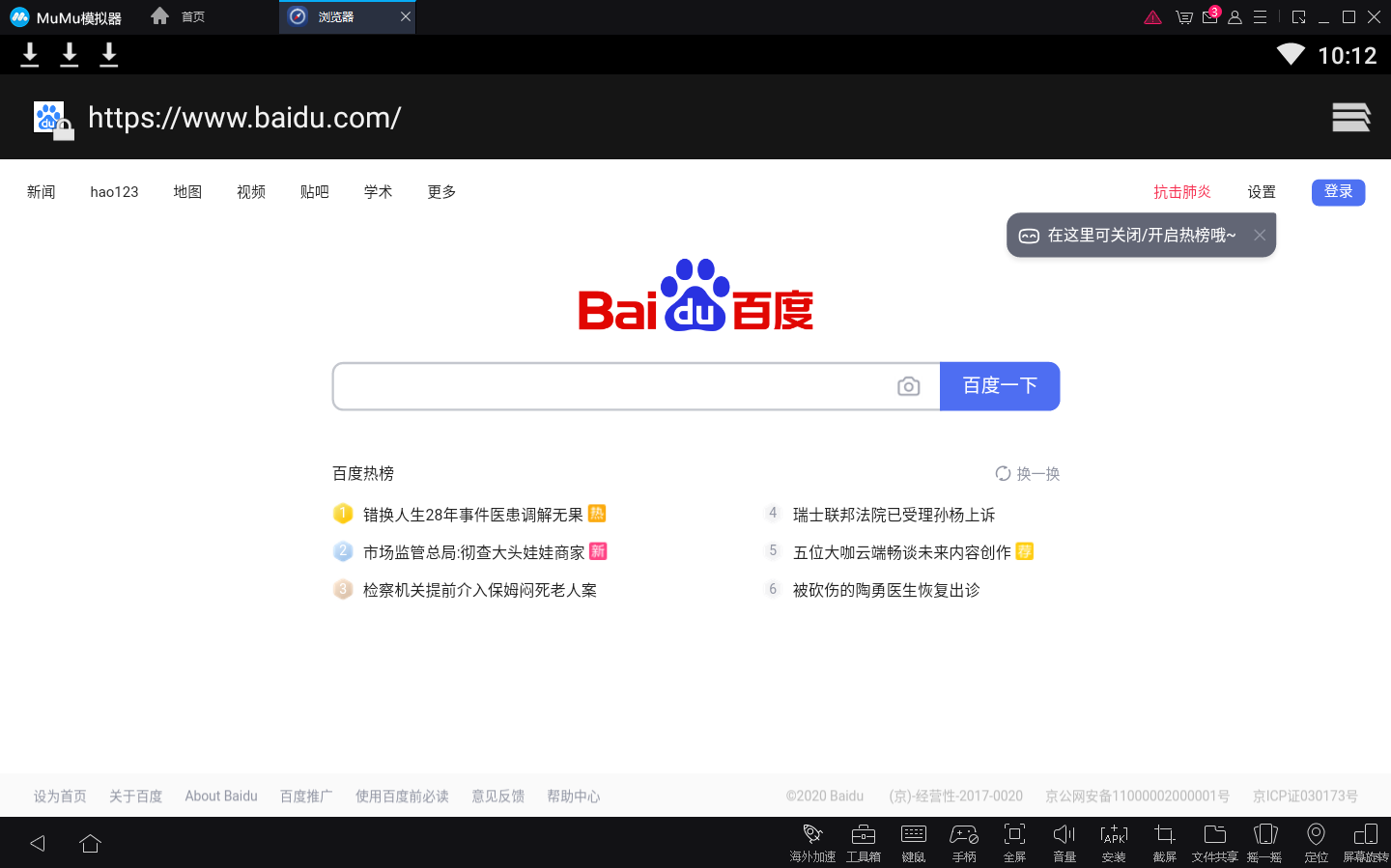Click the 百度推广 footer link
The image size is (1391, 868).
click(306, 797)
